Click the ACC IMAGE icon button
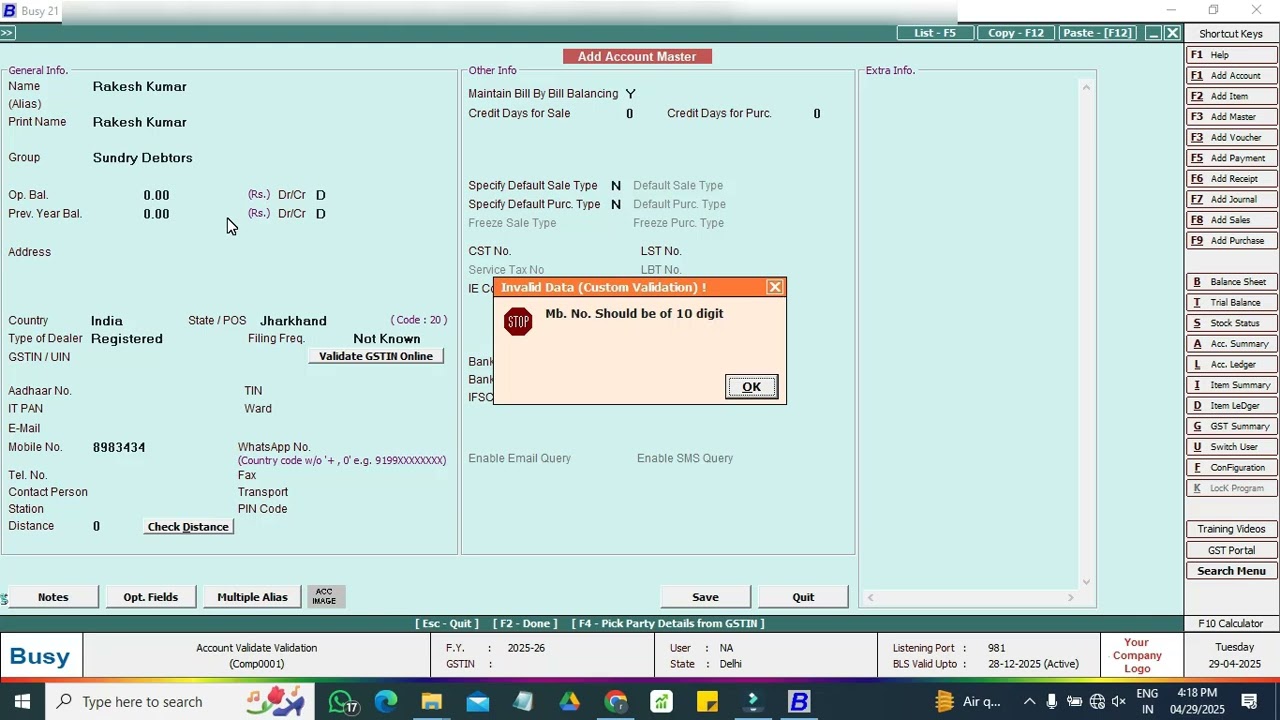 [x=324, y=597]
